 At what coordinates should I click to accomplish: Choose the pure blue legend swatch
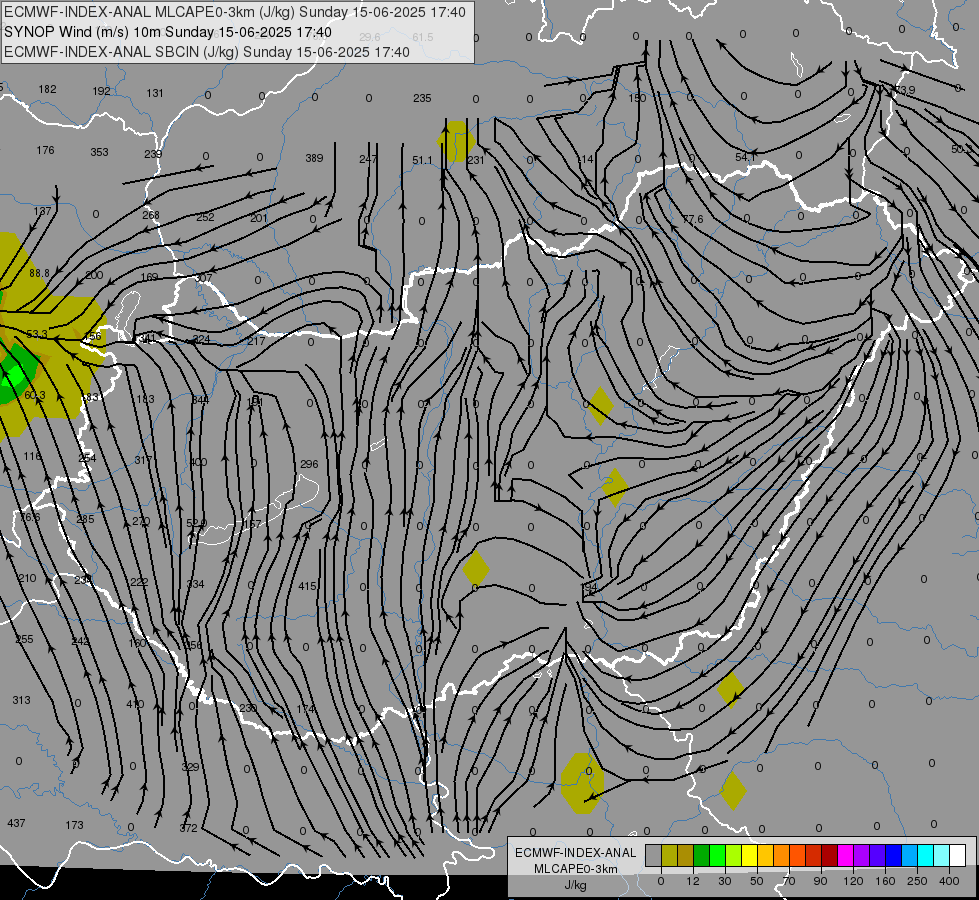pos(893,856)
